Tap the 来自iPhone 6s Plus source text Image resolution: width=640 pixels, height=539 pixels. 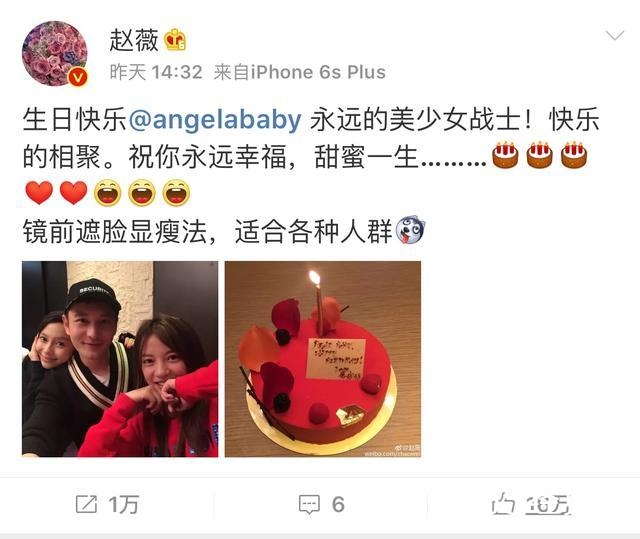click(300, 73)
